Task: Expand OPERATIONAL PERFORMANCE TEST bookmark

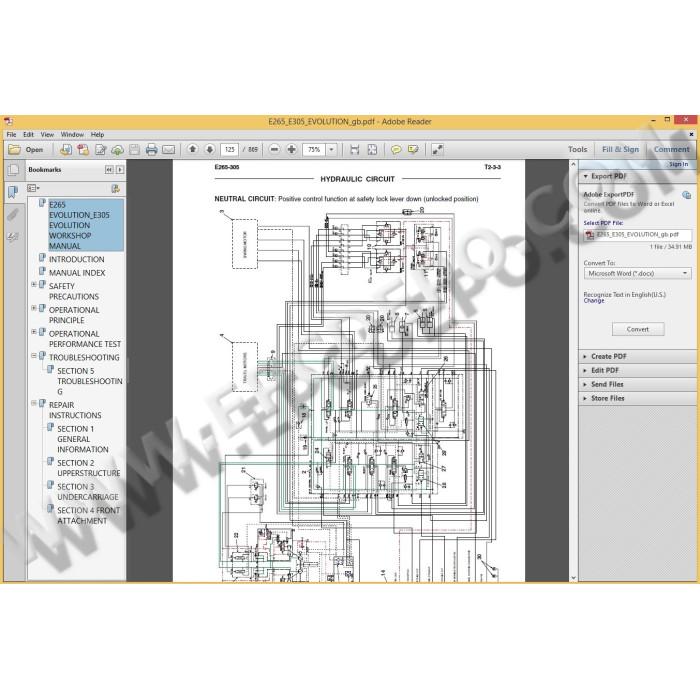Action: click(34, 332)
